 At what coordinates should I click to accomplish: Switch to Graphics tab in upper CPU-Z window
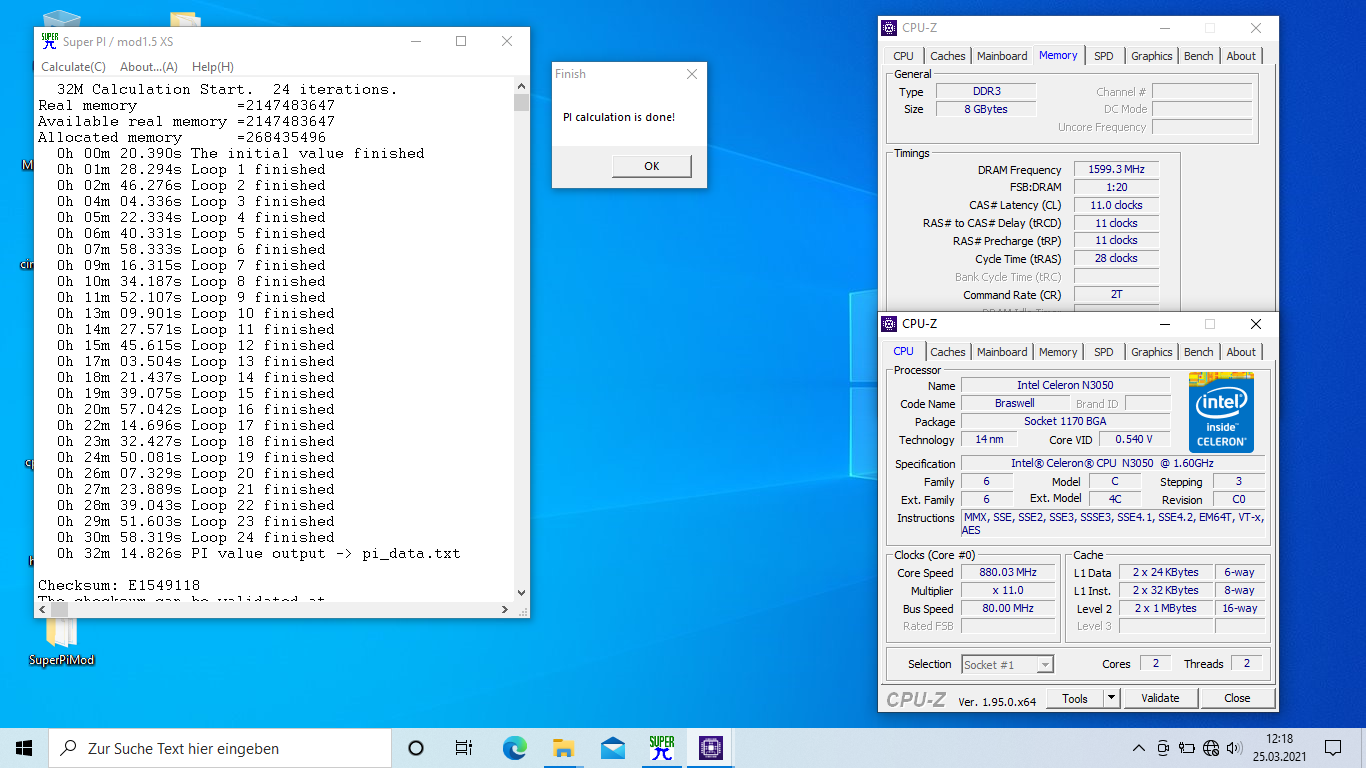(x=1151, y=56)
